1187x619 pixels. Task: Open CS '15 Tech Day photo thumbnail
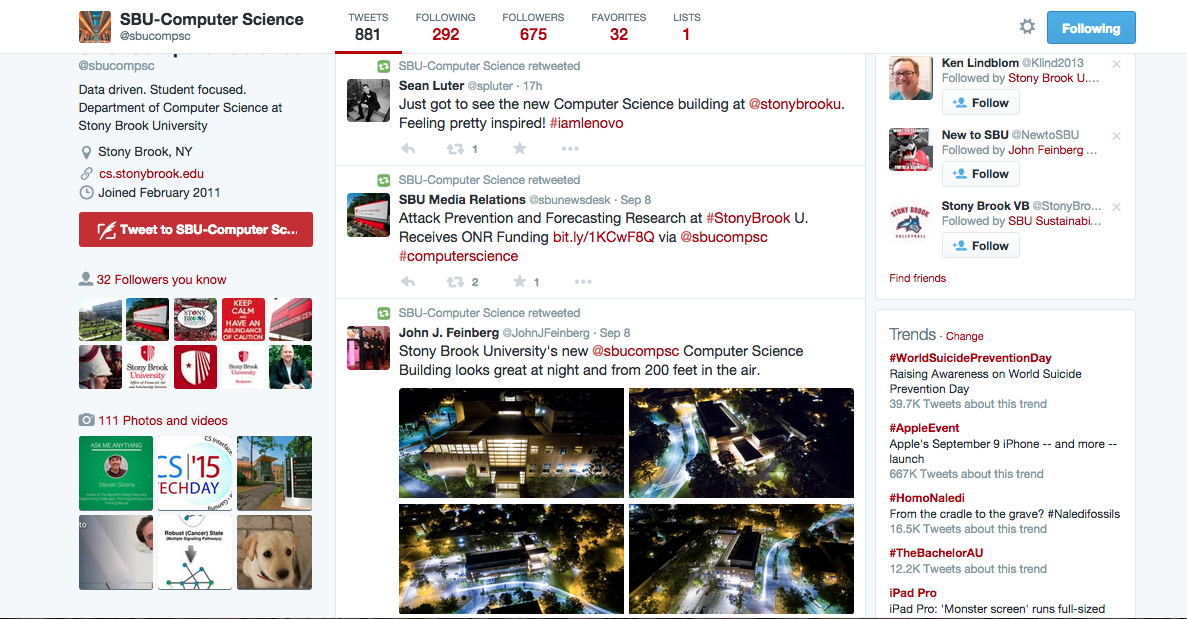195,473
